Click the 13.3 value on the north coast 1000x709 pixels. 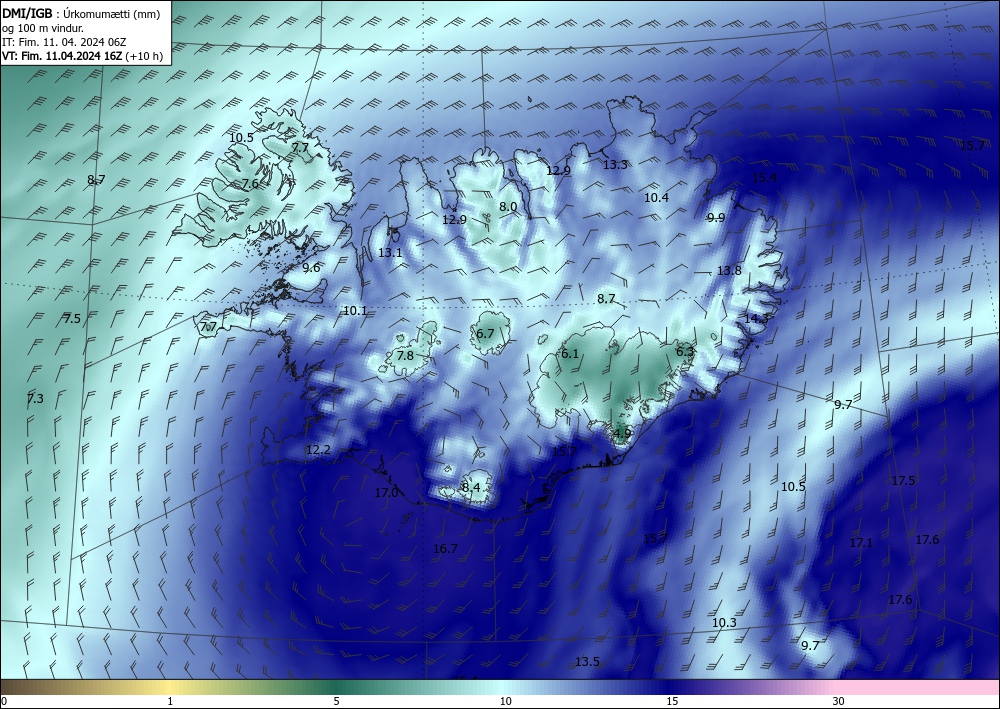(x=615, y=164)
